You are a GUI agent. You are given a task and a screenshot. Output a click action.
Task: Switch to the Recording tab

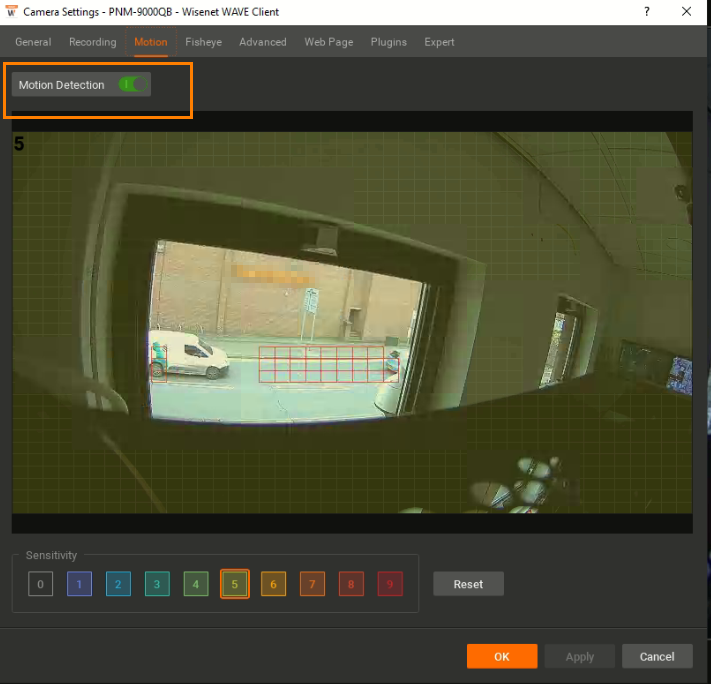pos(93,42)
